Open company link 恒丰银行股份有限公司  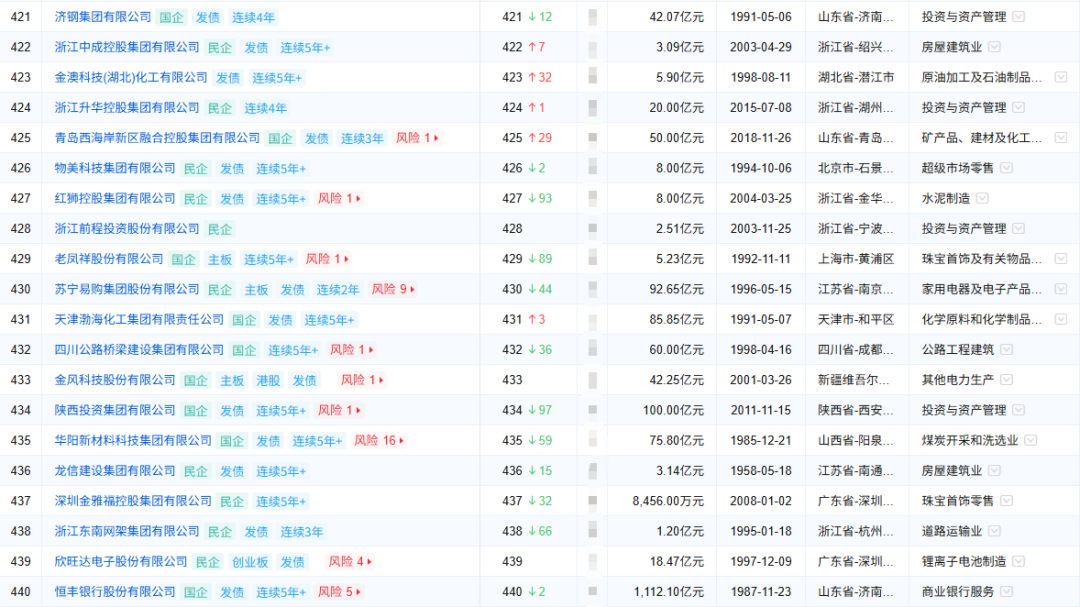coord(115,592)
